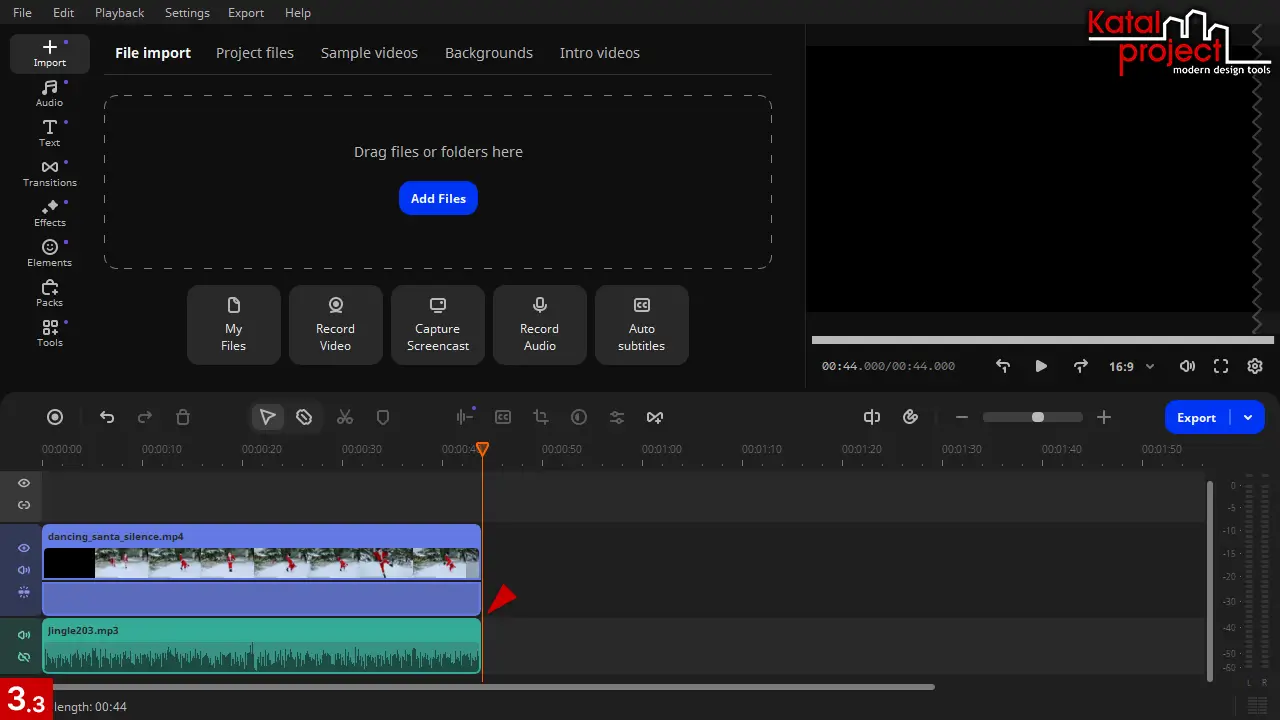Open the Export options dropdown arrow
Screen dimensions: 1280x720
[1248, 417]
